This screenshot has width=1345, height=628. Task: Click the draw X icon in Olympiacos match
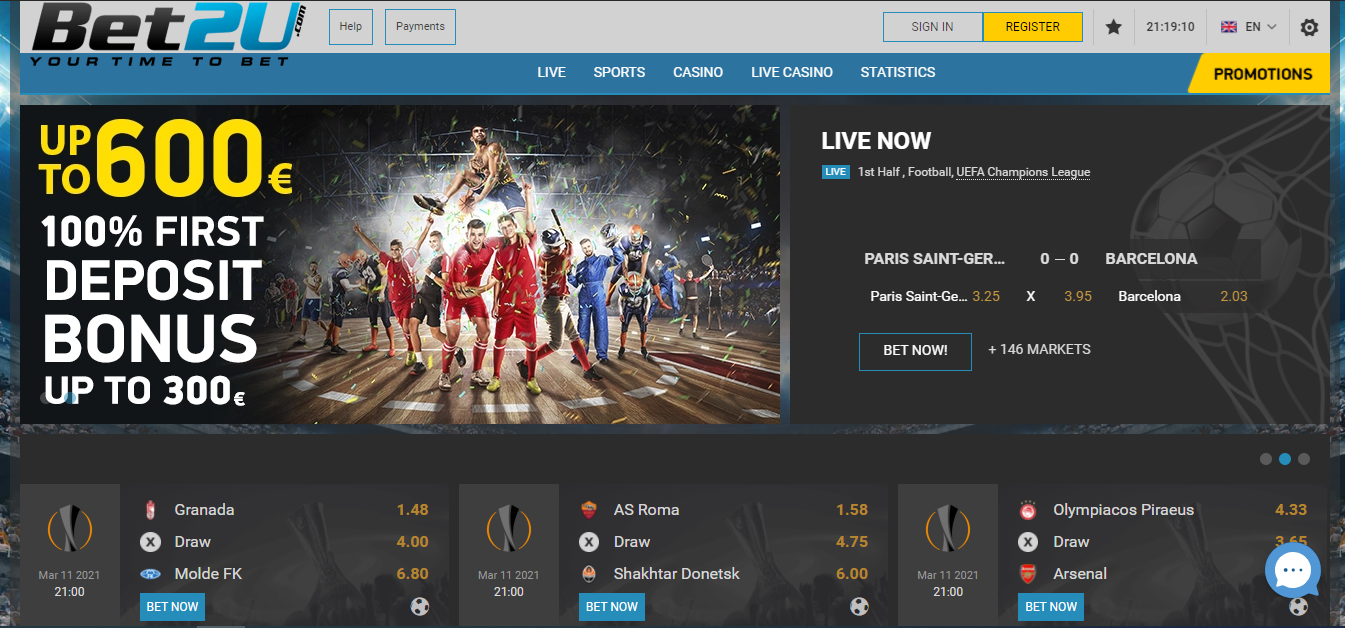pyautogui.click(x=1028, y=542)
